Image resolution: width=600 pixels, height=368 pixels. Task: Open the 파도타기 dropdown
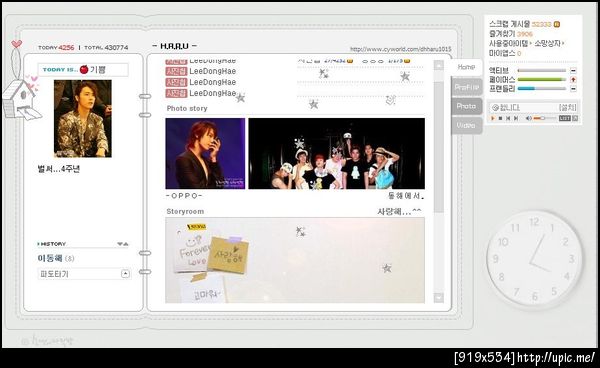point(125,274)
